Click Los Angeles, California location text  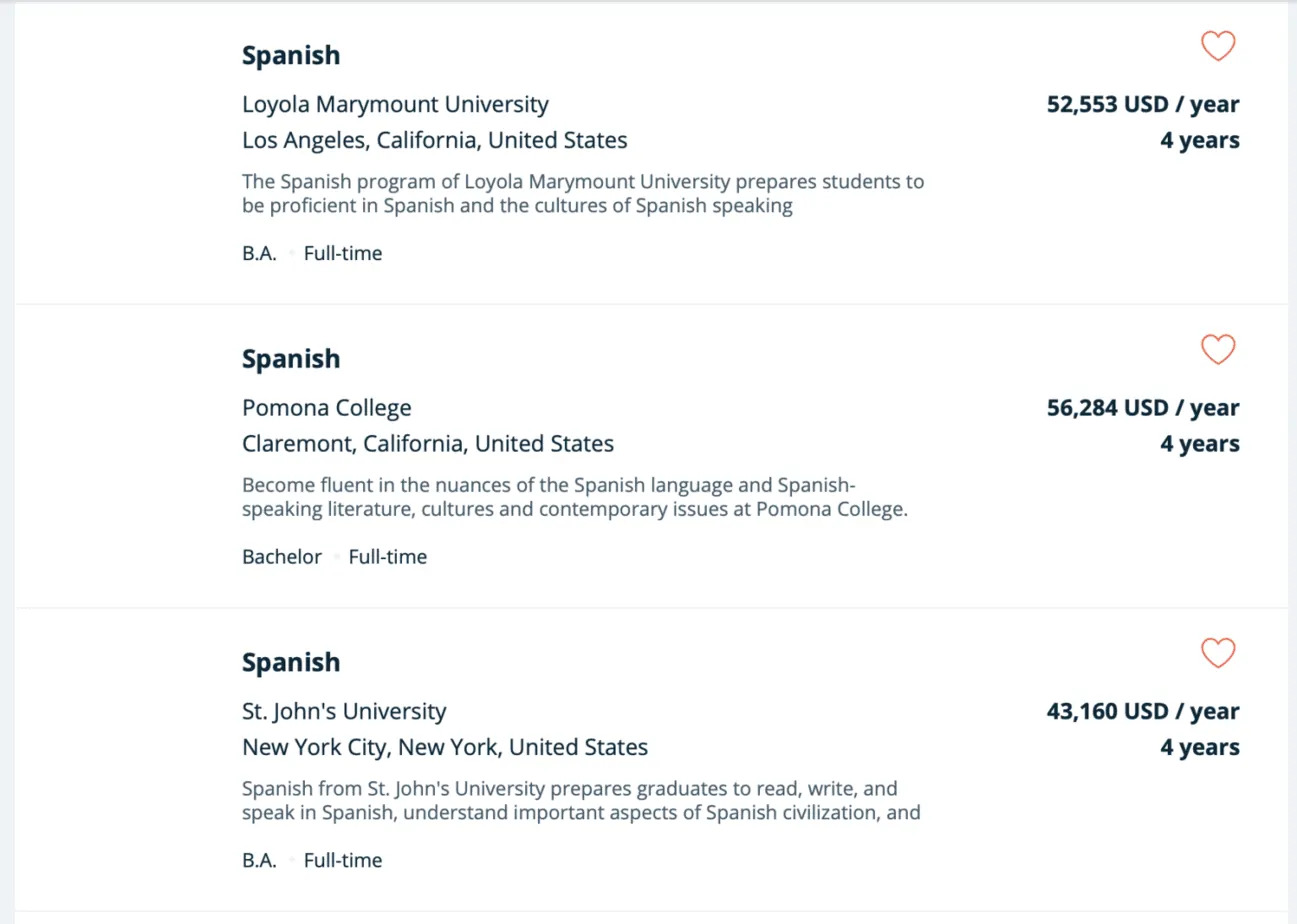point(435,140)
